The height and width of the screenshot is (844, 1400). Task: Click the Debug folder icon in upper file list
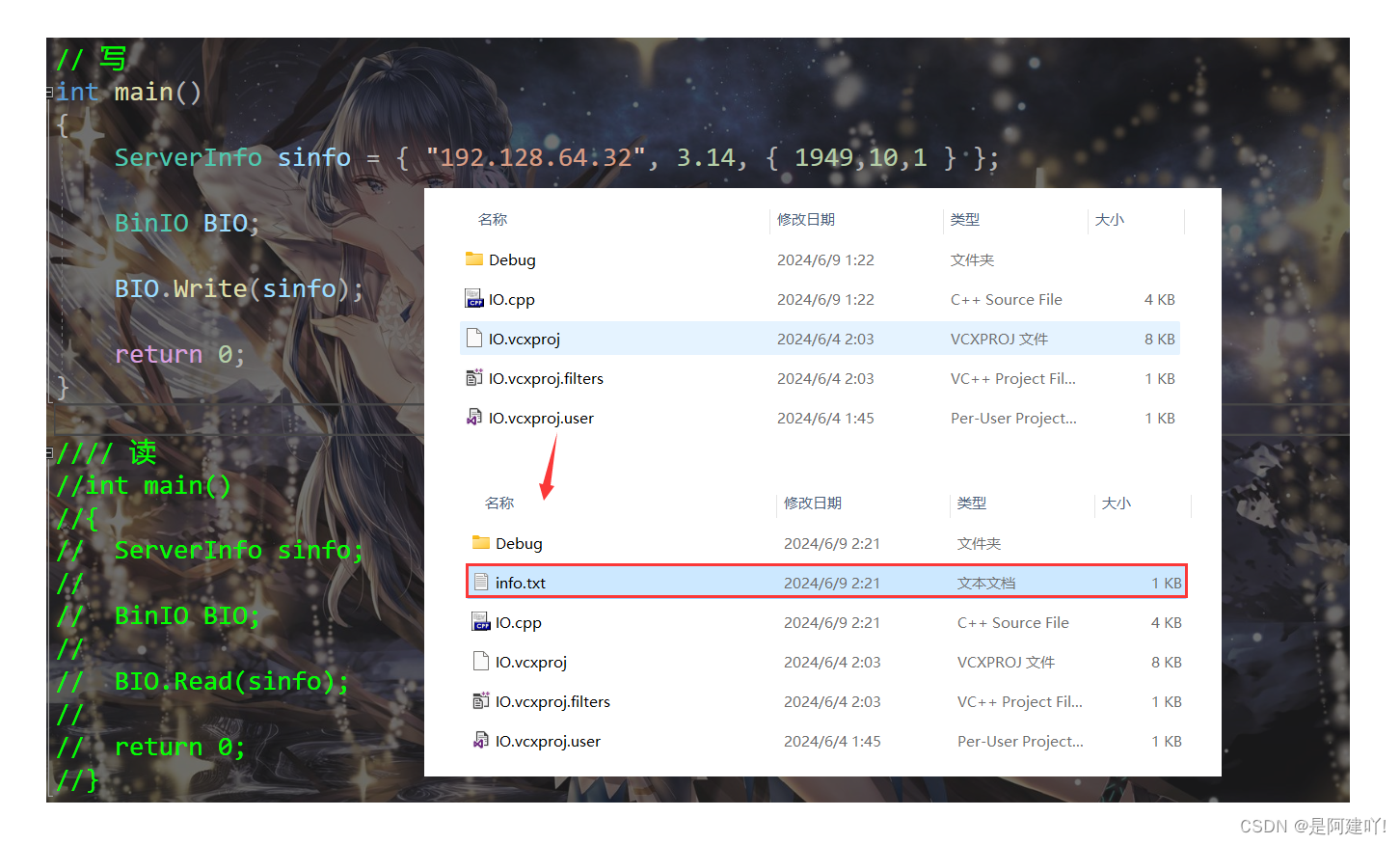click(473, 259)
